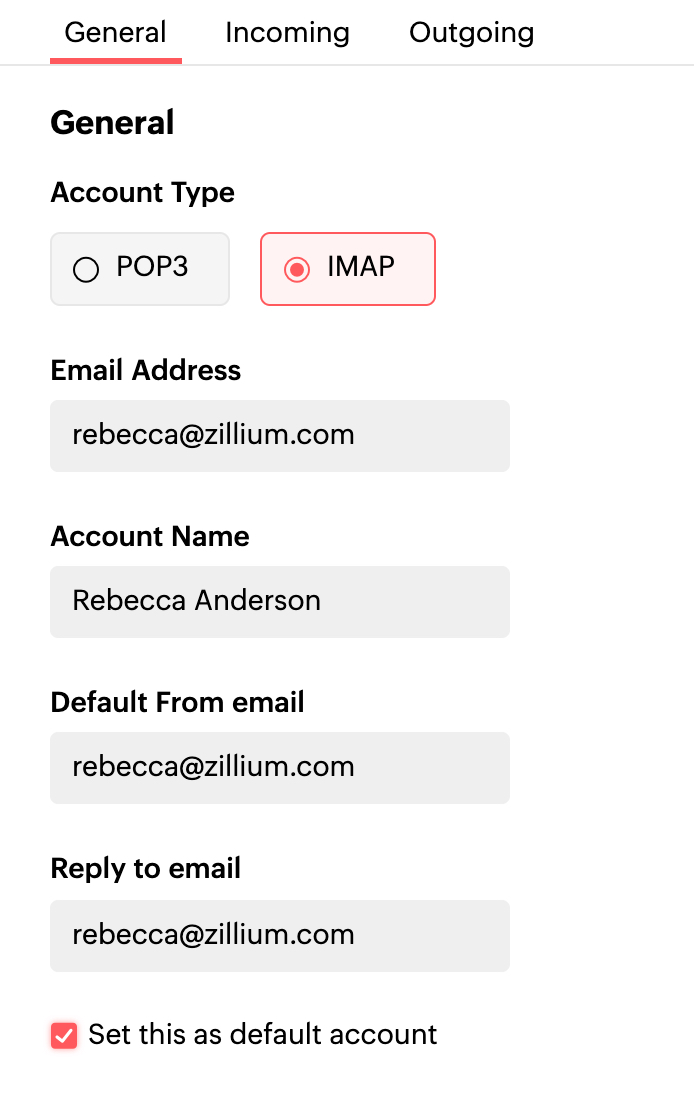Open the Incoming tab

point(287,33)
